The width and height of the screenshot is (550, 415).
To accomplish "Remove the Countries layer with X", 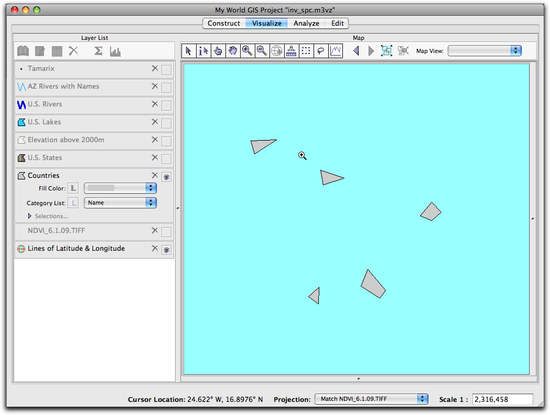I will pos(155,175).
